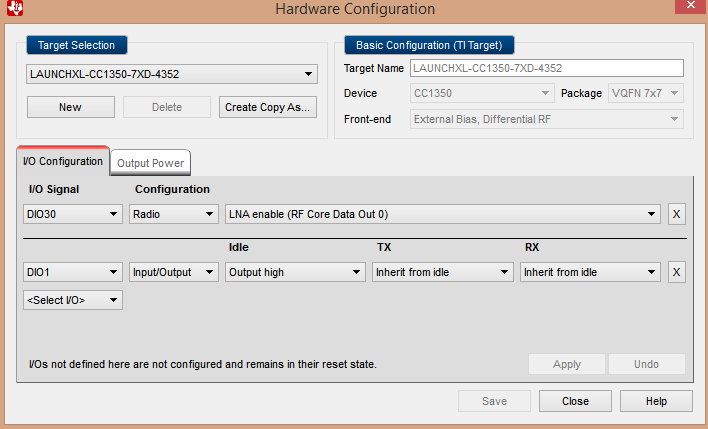This screenshot has width=708, height=429.
Task: Click the TI logo icon in title bar
Action: coord(11,9)
